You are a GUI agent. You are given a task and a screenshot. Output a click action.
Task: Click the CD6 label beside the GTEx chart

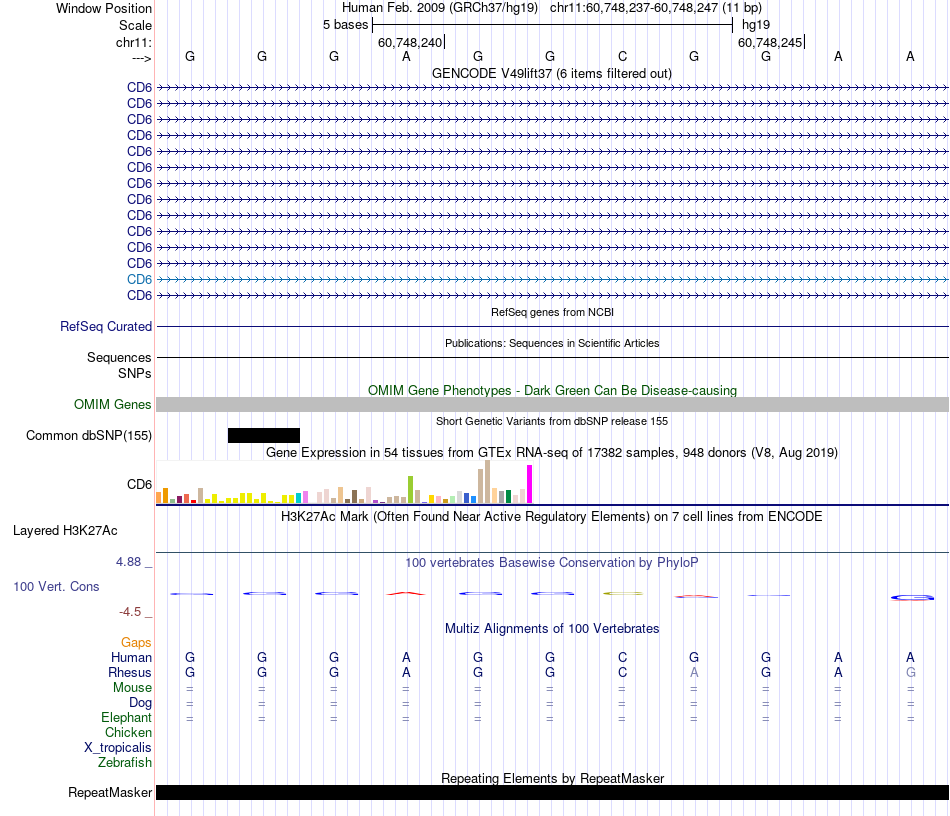click(139, 485)
